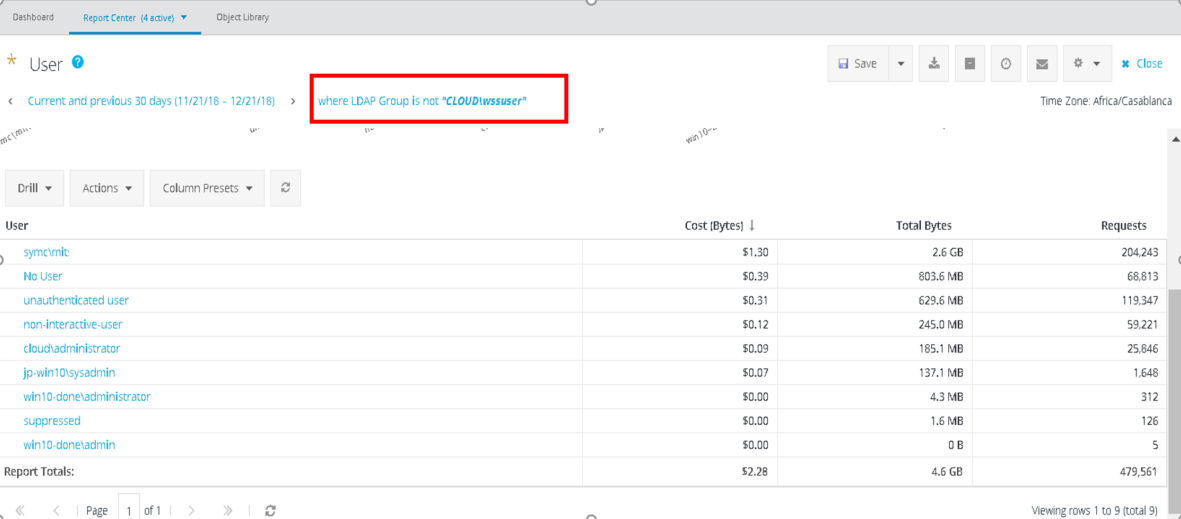Open the symc\mit user link

click(x=47, y=252)
